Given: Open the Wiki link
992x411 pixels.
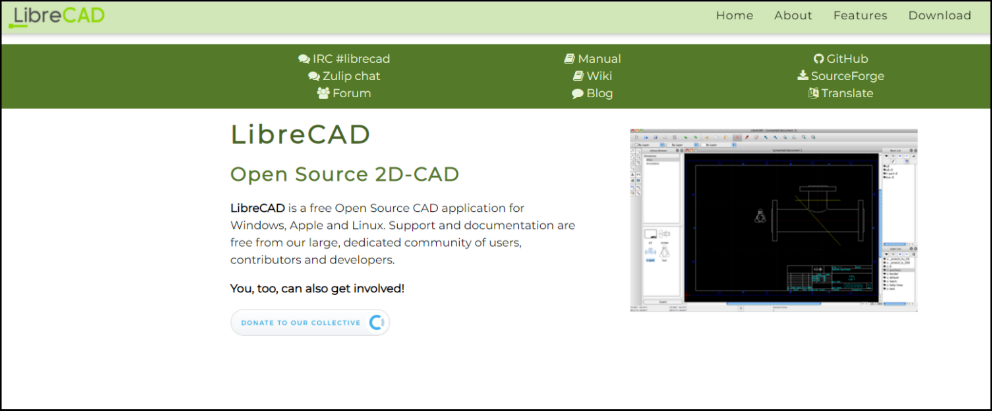Looking at the screenshot, I should (599, 76).
